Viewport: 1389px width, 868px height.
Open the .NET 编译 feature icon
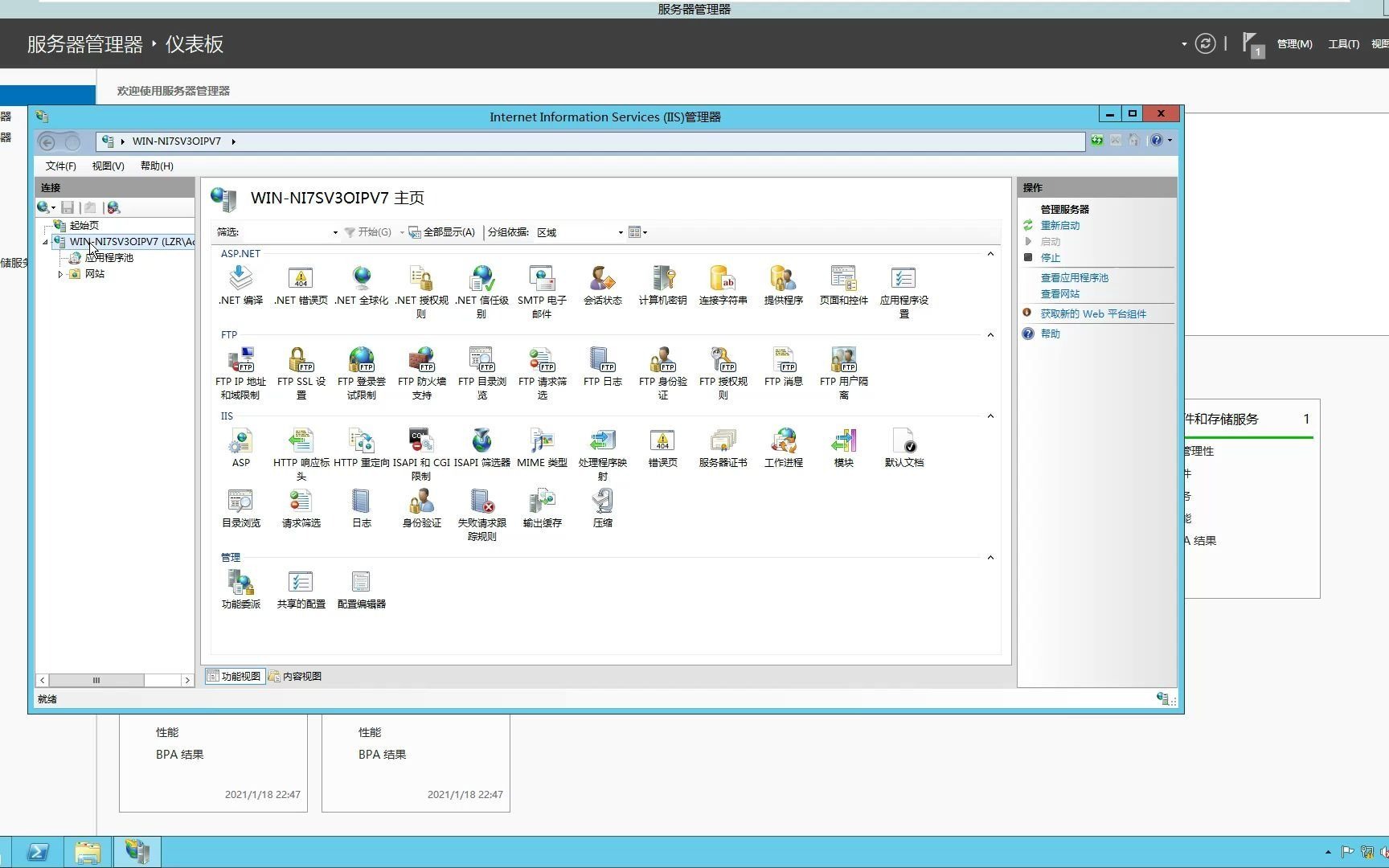[240, 286]
